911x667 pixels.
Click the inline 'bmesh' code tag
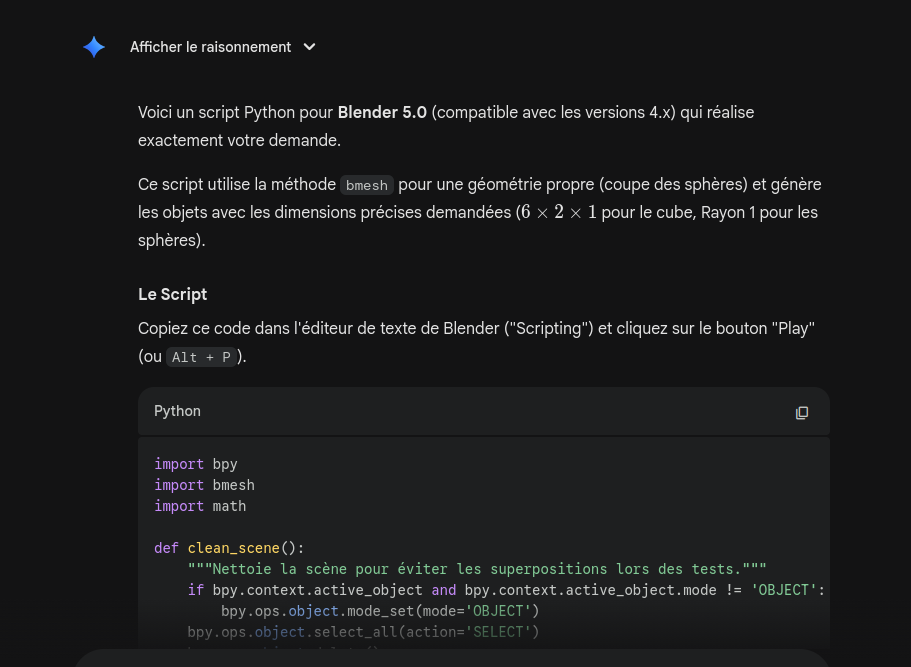point(366,185)
